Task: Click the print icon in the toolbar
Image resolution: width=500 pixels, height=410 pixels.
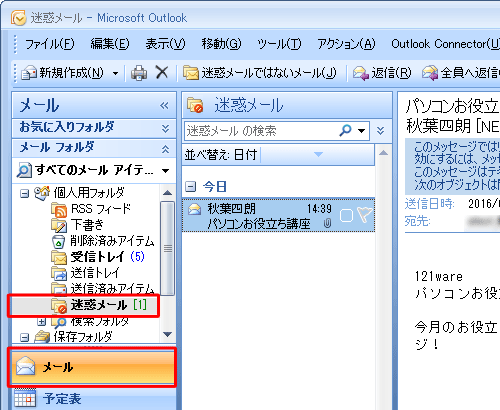Action: click(139, 73)
